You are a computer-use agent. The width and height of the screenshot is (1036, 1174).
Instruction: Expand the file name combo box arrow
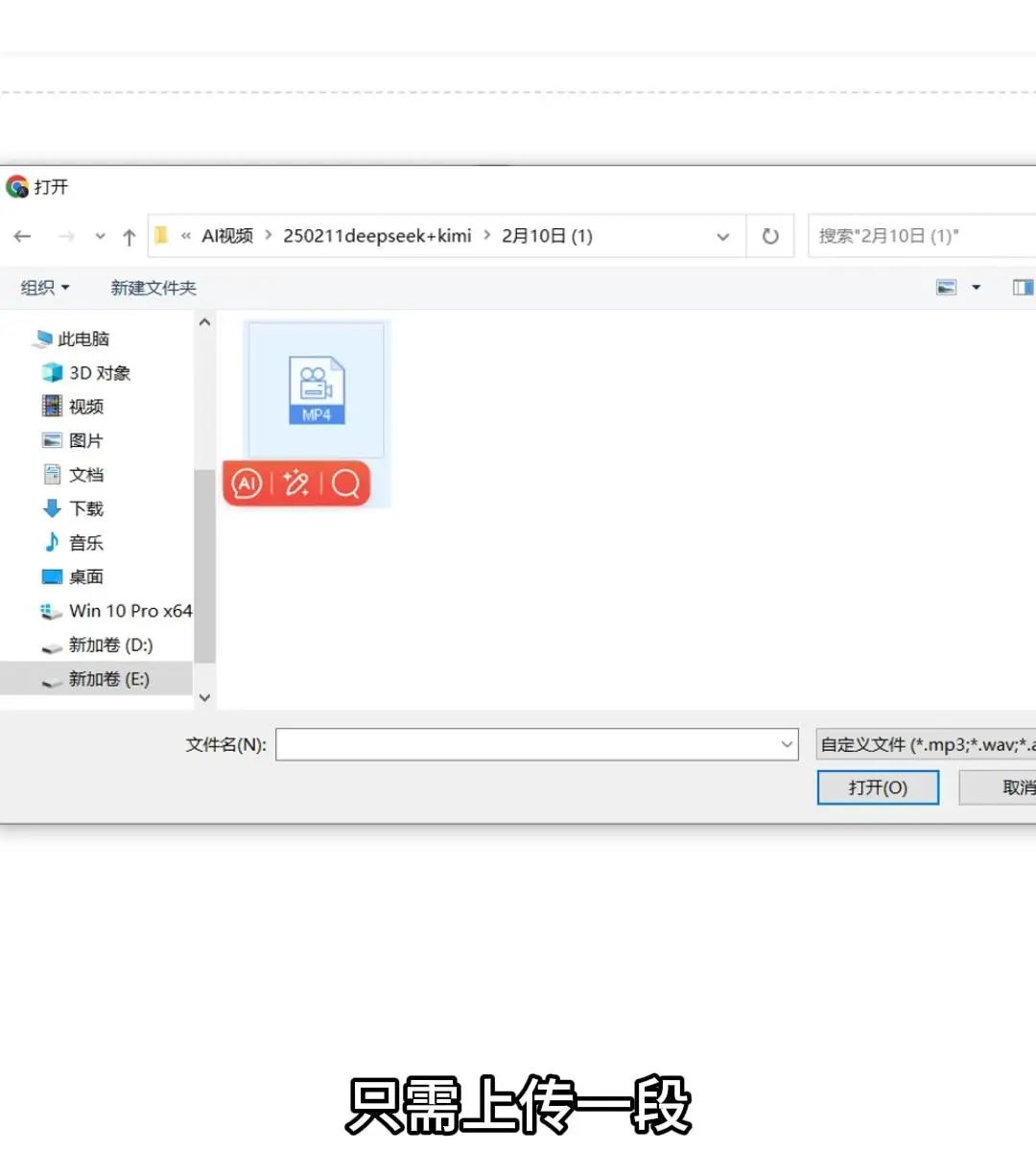[x=786, y=744]
